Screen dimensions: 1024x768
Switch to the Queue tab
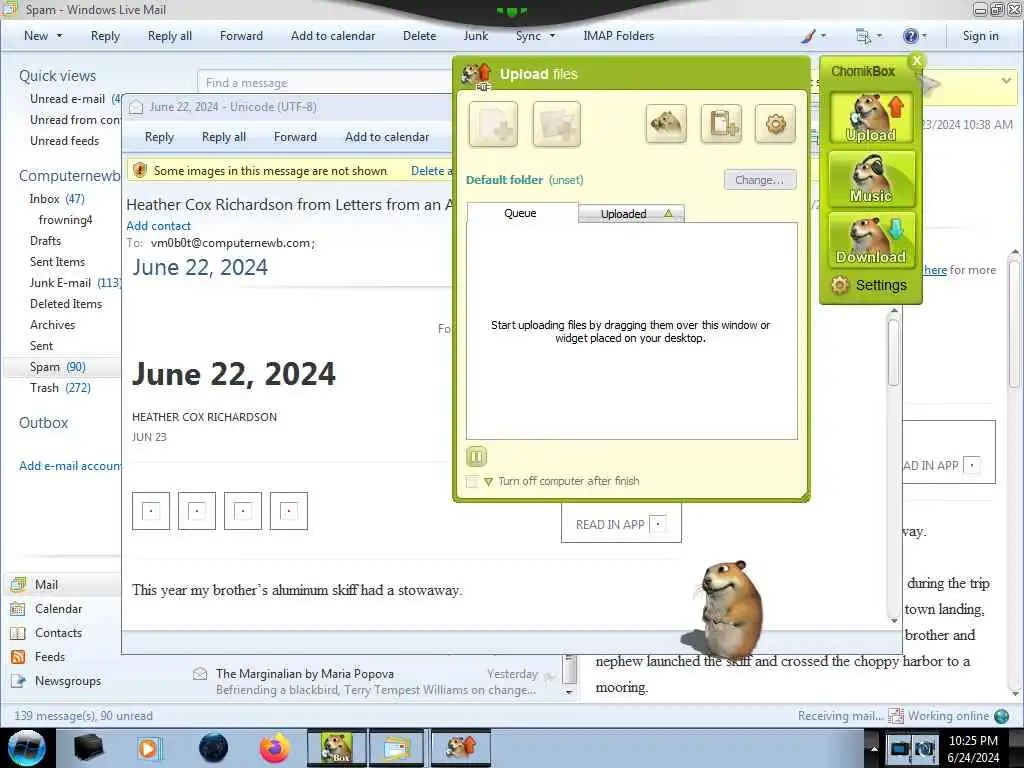[520, 213]
